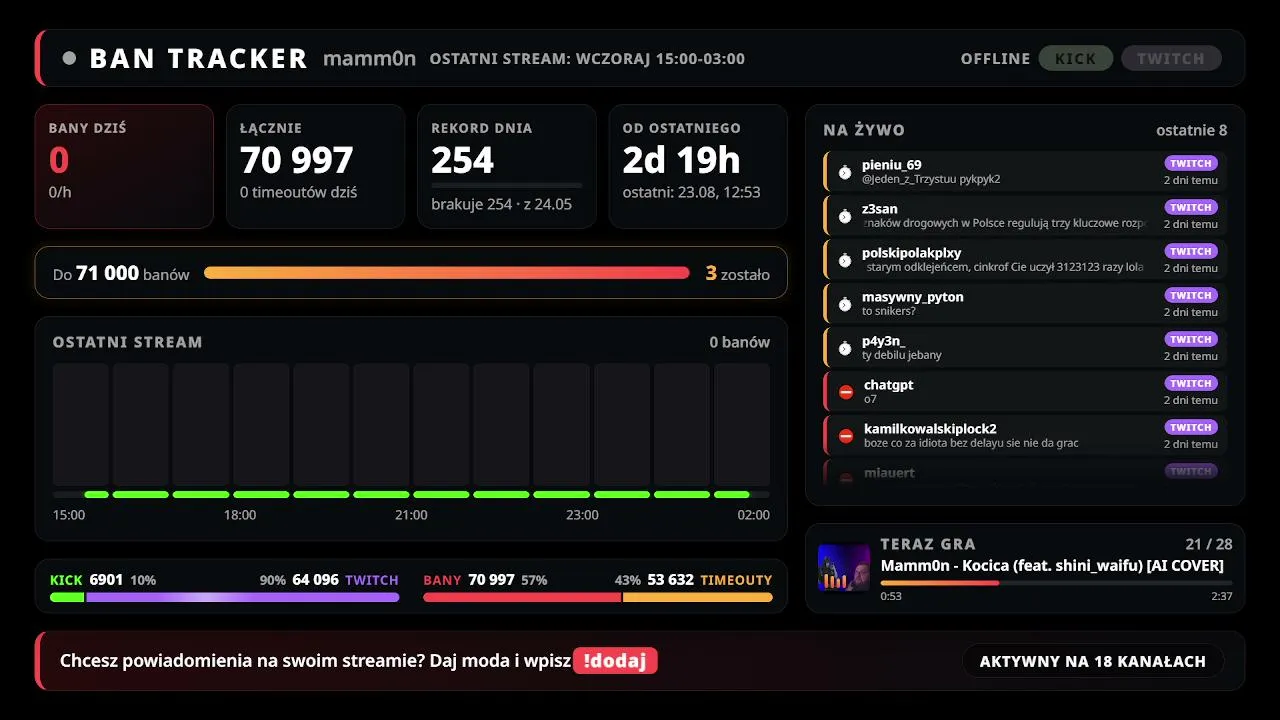This screenshot has width=1280, height=720.
Task: Click the grey status dot before BAN TRACKER
Action: click(x=69, y=58)
